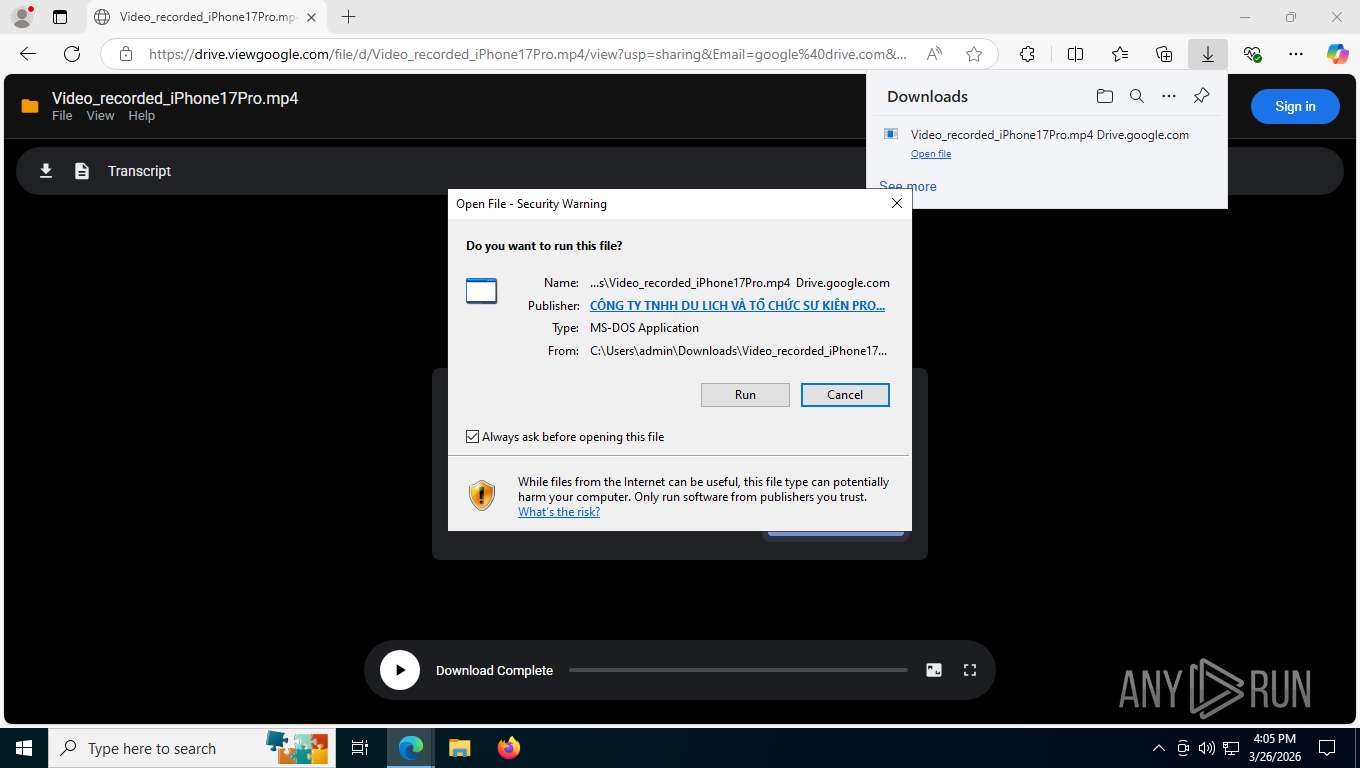The image size is (1360, 768).
Task: Open File Explorer from taskbar
Action: 459,748
